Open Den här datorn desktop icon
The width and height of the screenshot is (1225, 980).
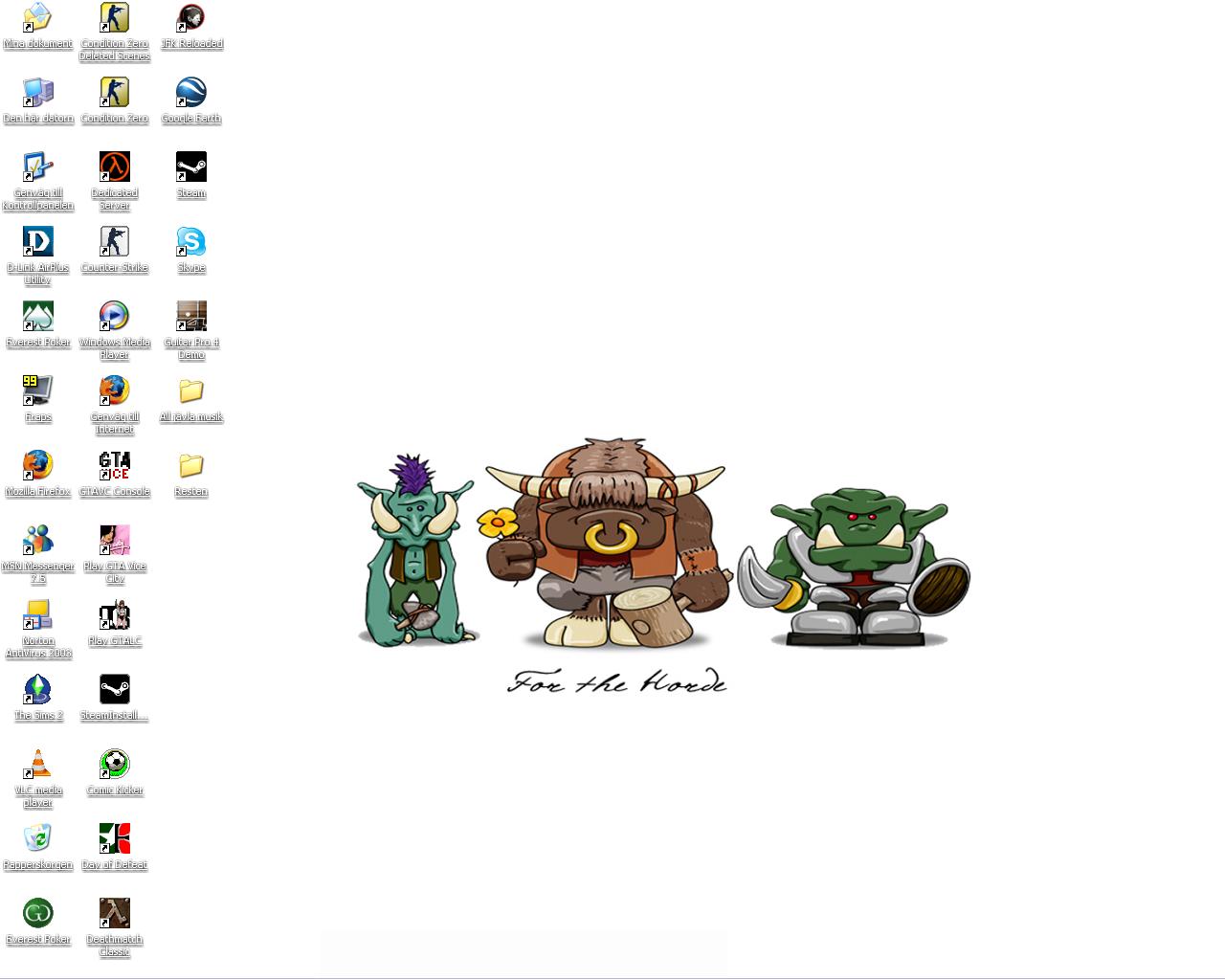point(38,92)
